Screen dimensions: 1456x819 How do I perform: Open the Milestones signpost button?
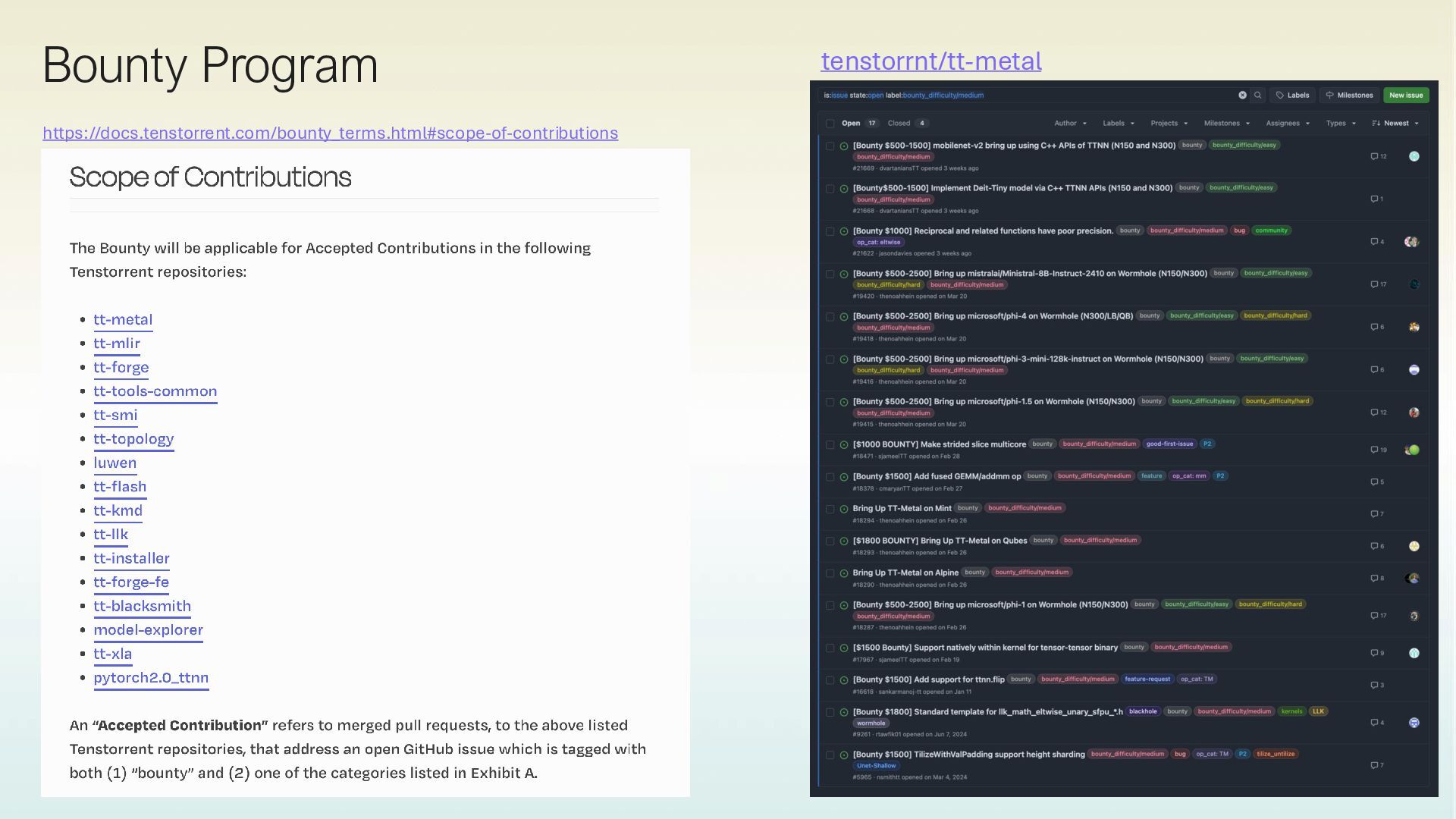point(1349,96)
